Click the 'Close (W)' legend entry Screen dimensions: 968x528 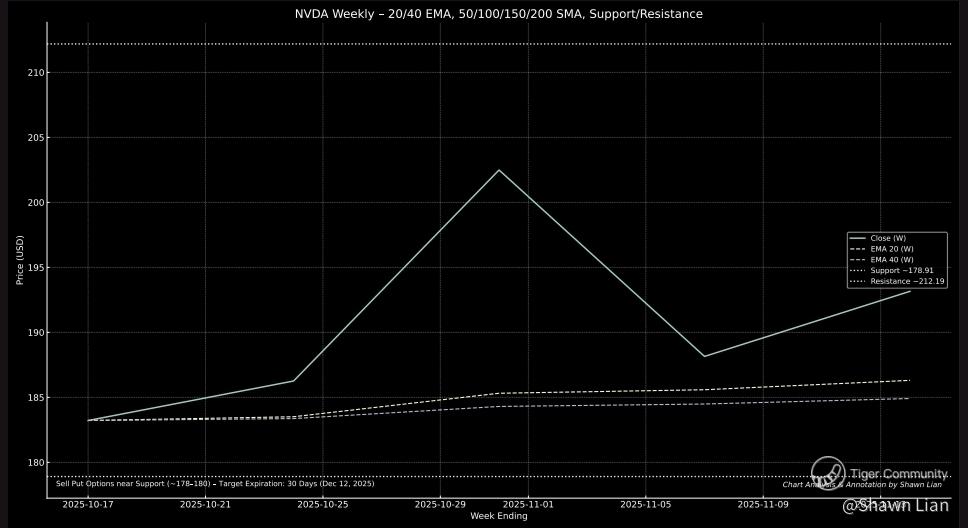(x=877, y=238)
